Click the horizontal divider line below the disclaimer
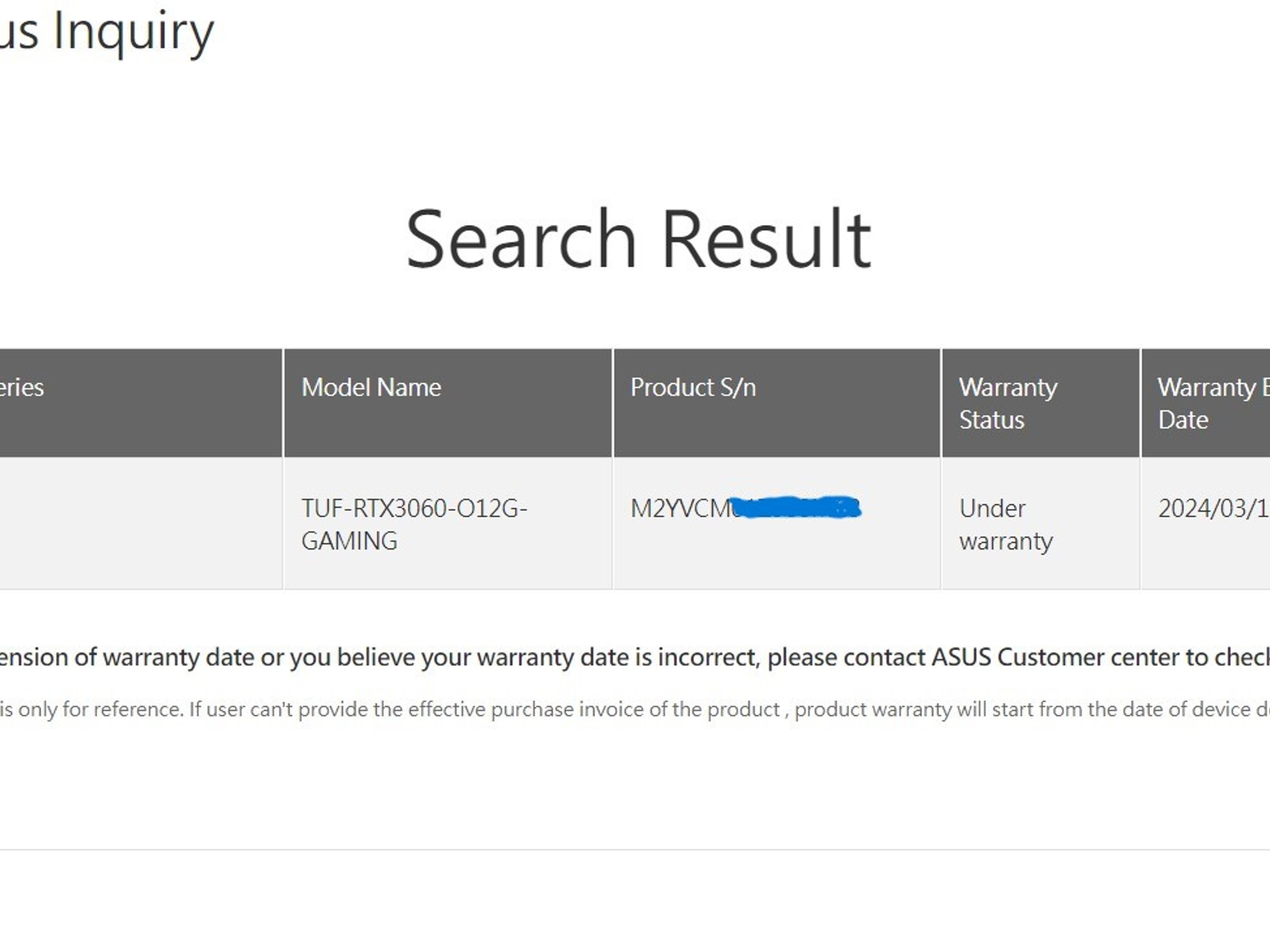This screenshot has height=952, width=1270. 635,849
